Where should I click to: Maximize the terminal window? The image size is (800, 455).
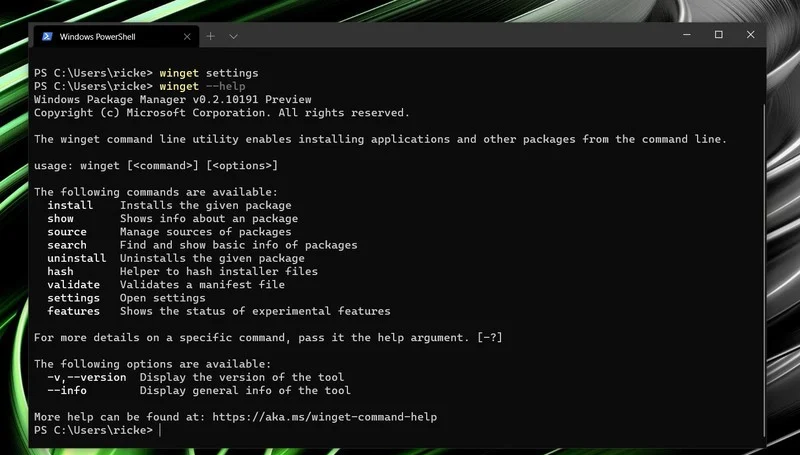718,35
